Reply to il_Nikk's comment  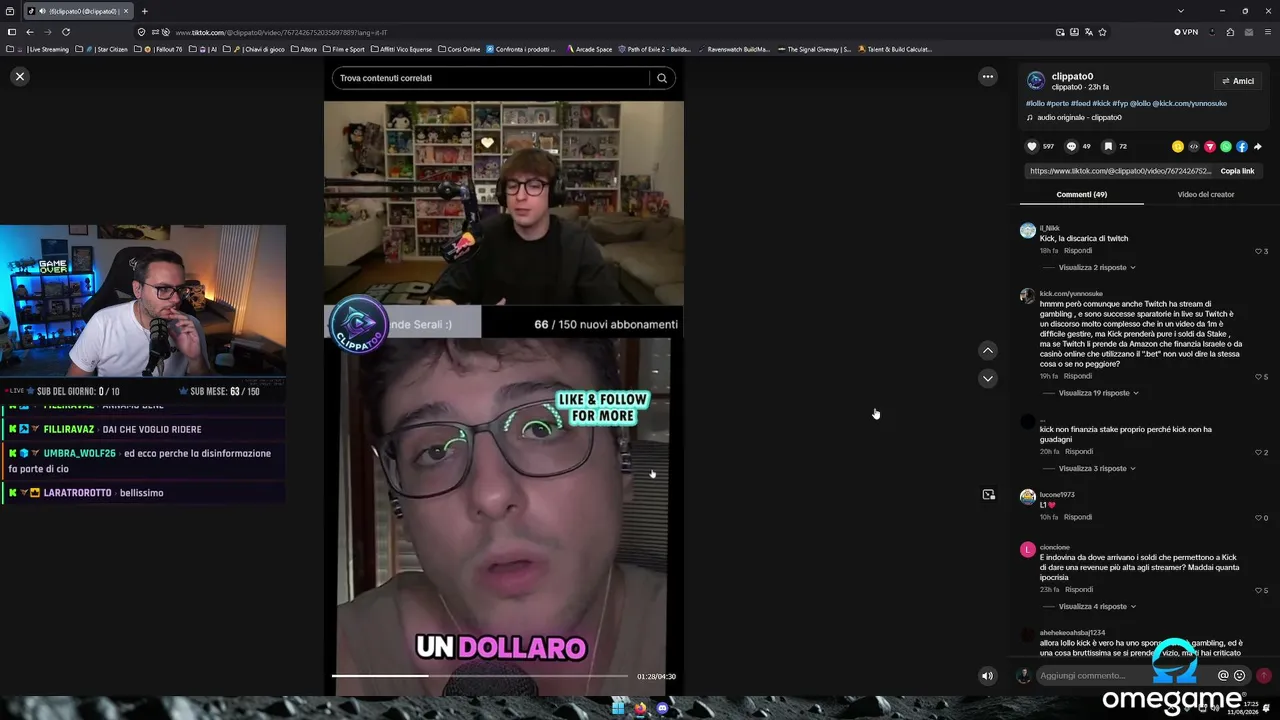pyautogui.click(x=1078, y=250)
